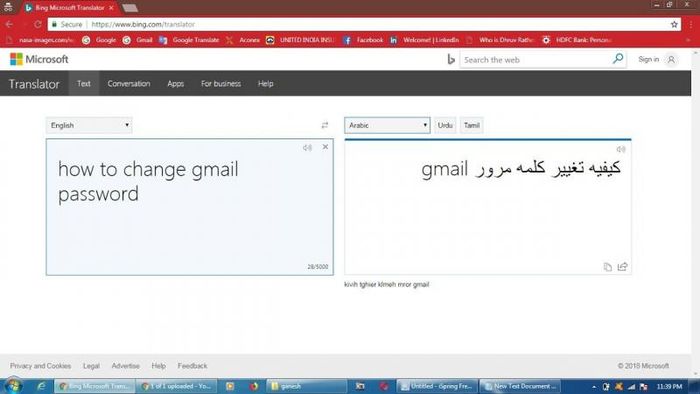Reload the page in Chrome
700x394 pixels.
(38, 24)
